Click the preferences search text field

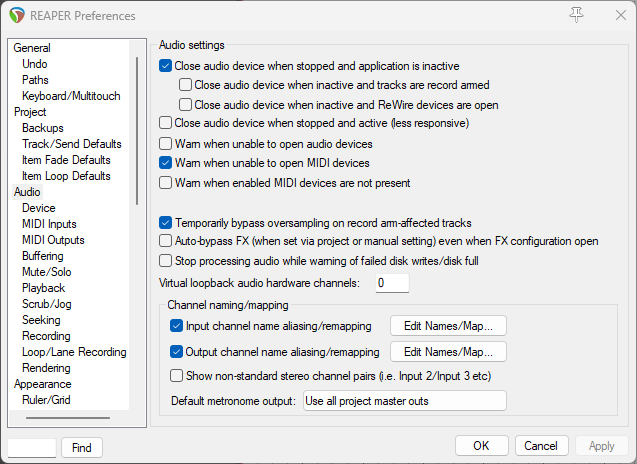(32, 447)
